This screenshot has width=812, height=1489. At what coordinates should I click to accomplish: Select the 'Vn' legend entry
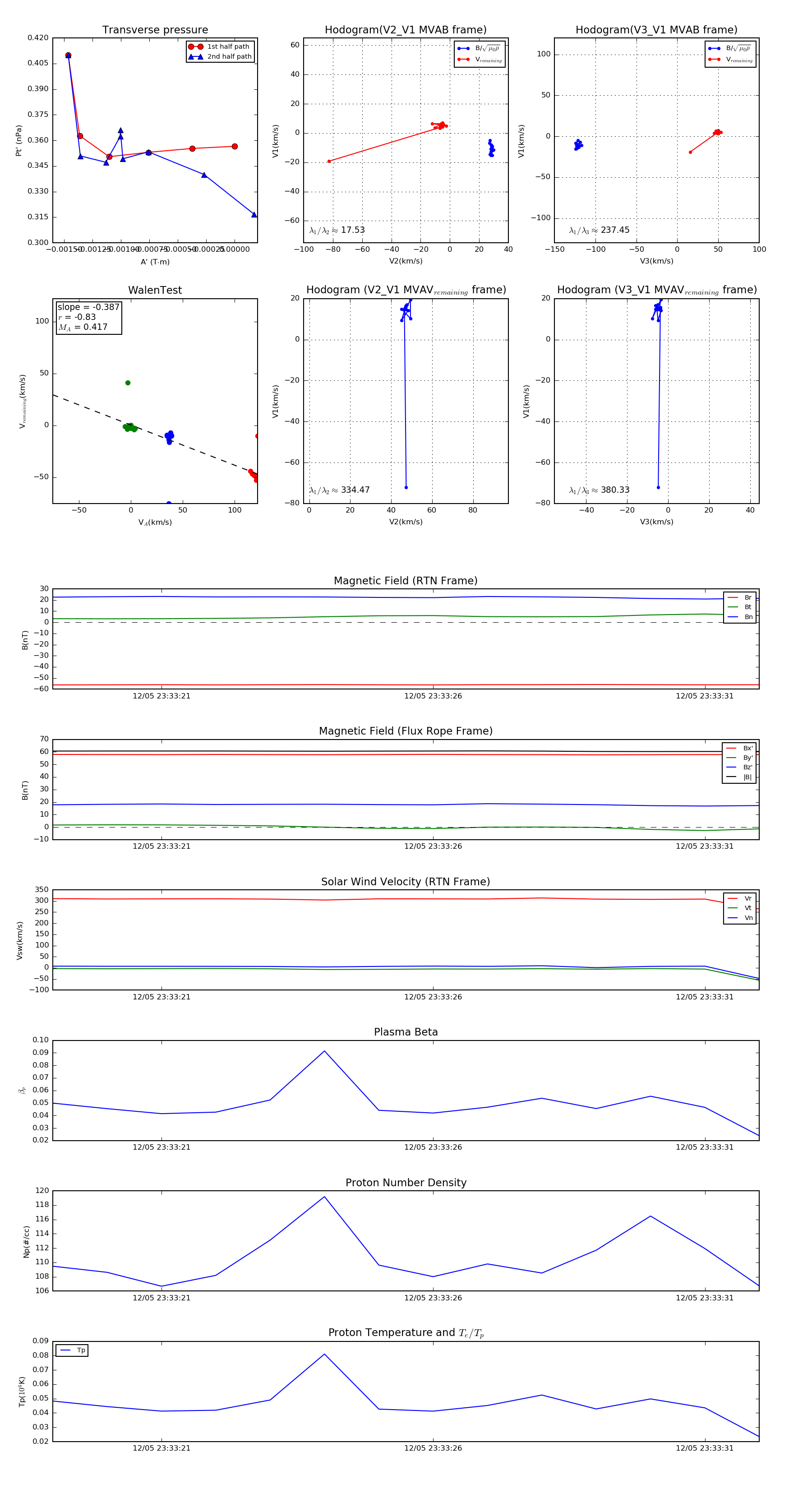click(740, 918)
